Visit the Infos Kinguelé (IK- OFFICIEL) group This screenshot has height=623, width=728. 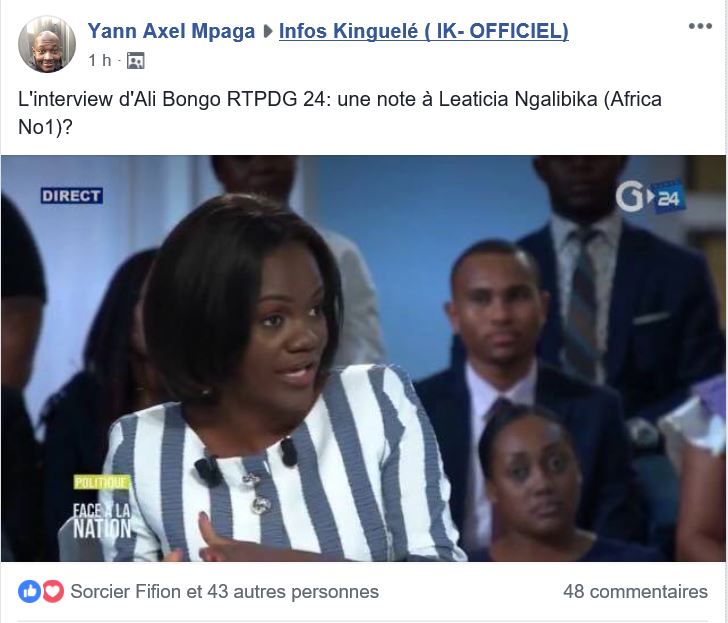coord(423,32)
